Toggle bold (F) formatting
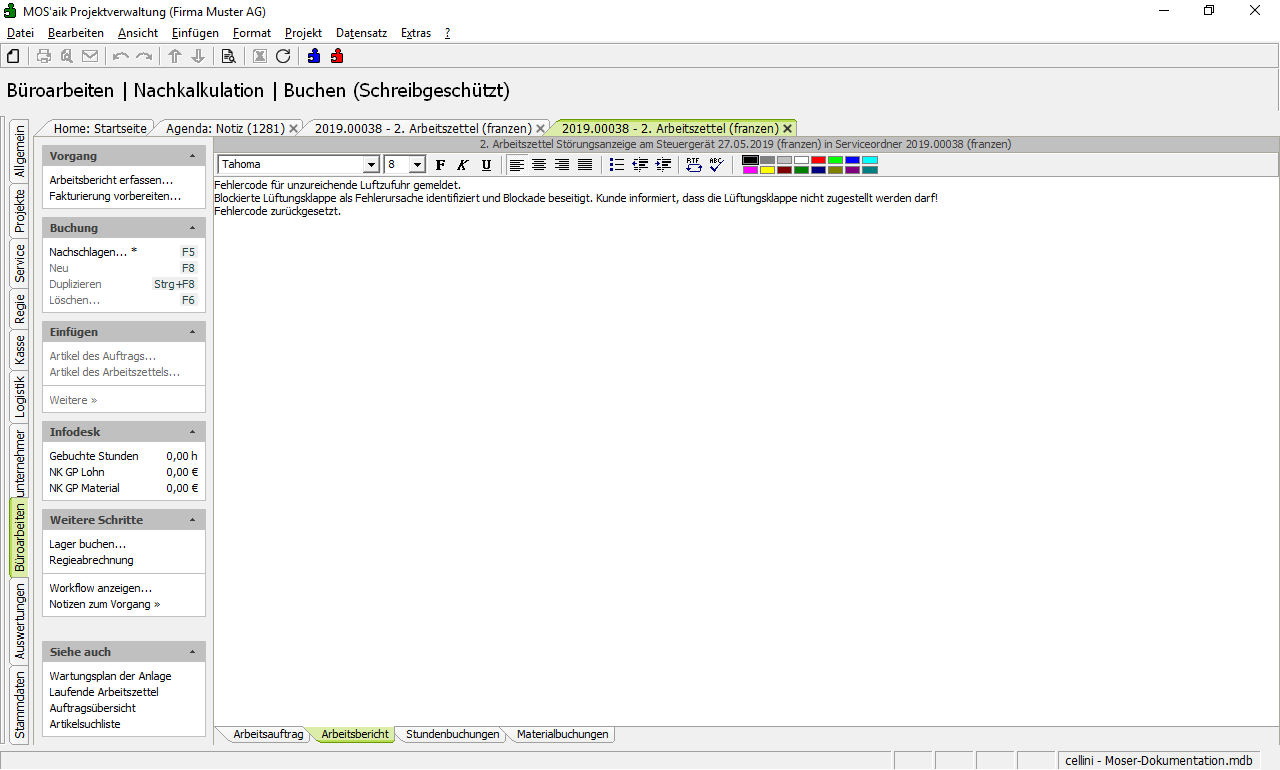 pyautogui.click(x=440, y=165)
